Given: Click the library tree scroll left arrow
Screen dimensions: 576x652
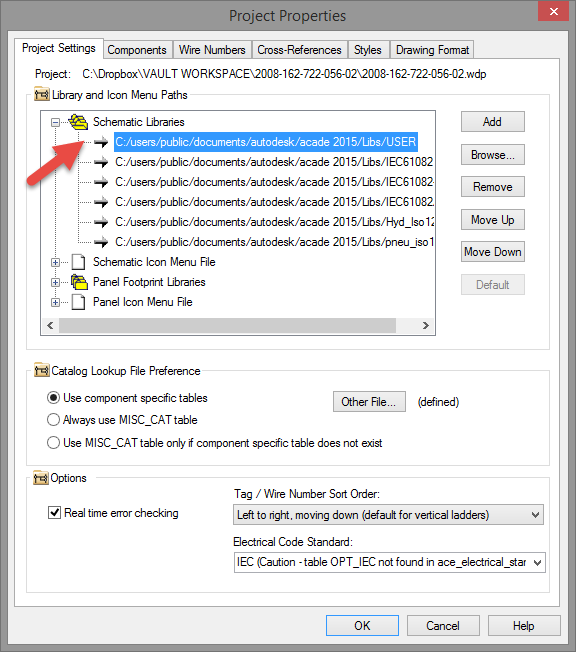Looking at the screenshot, I should tap(50, 325).
